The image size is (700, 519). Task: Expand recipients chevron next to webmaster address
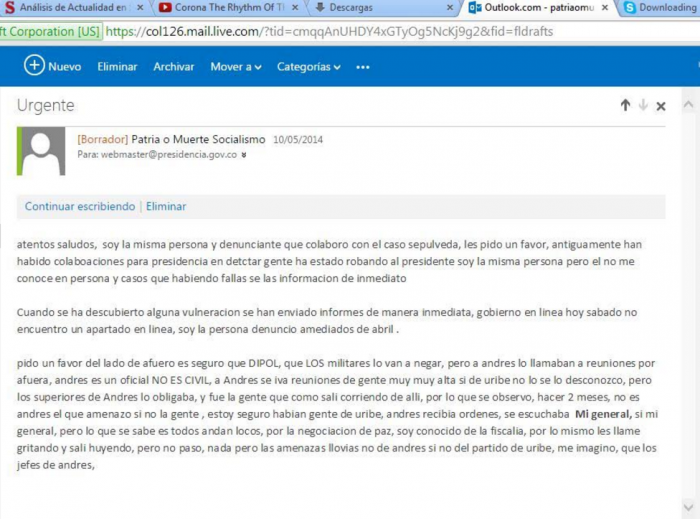point(244,155)
